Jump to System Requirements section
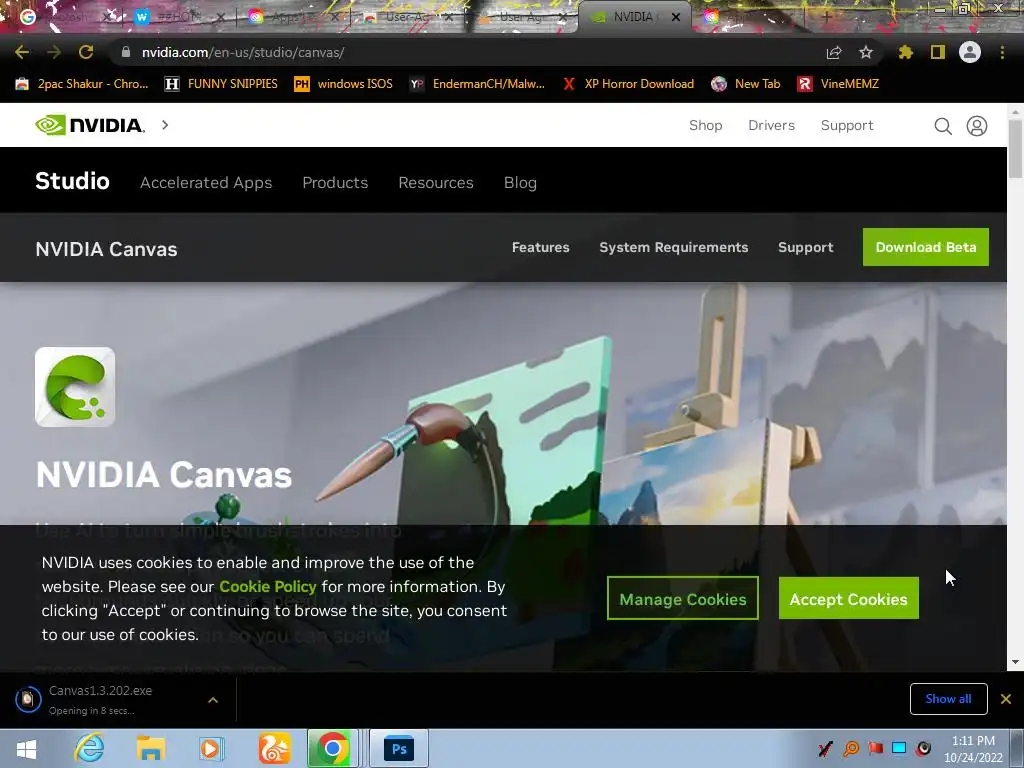This screenshot has width=1024, height=768. [673, 248]
